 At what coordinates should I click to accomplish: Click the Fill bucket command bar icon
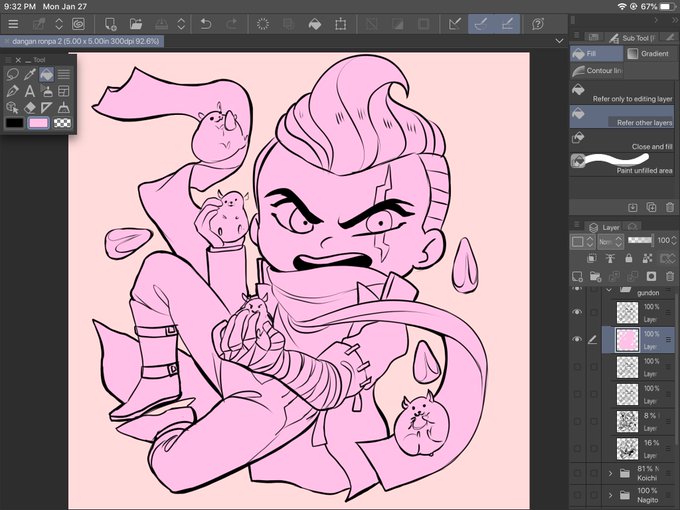point(315,24)
